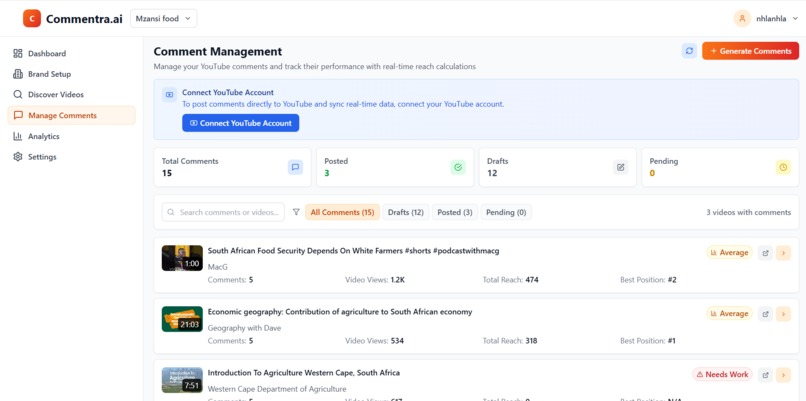
Task: Open the Economic geography video title
Action: [x=340, y=312]
